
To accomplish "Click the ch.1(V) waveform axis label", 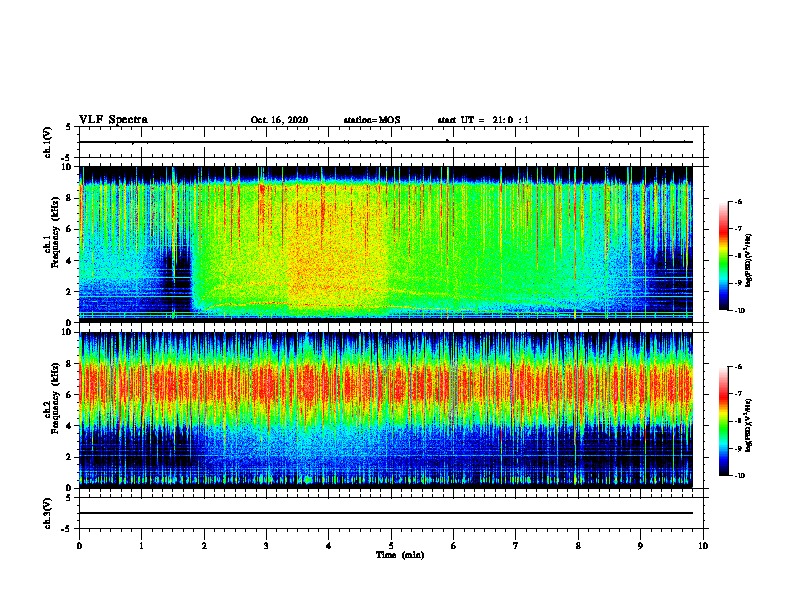I will (48, 142).
